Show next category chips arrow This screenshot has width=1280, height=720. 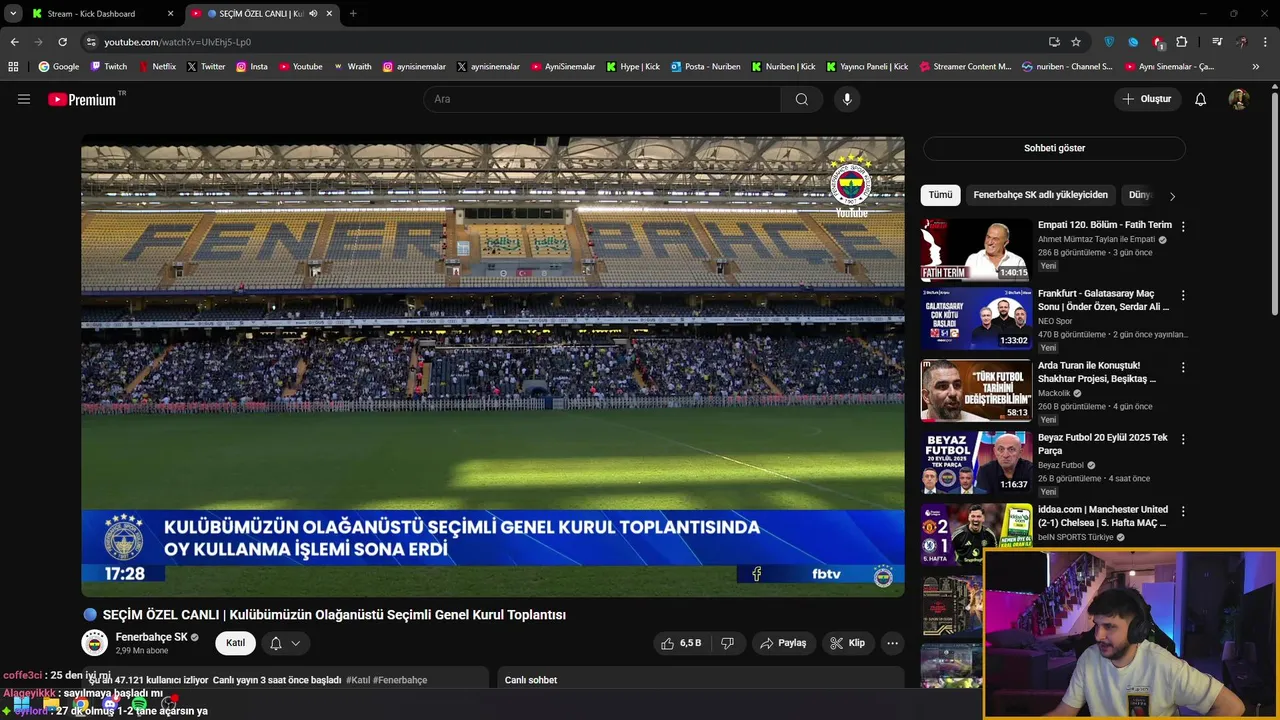(x=1172, y=196)
